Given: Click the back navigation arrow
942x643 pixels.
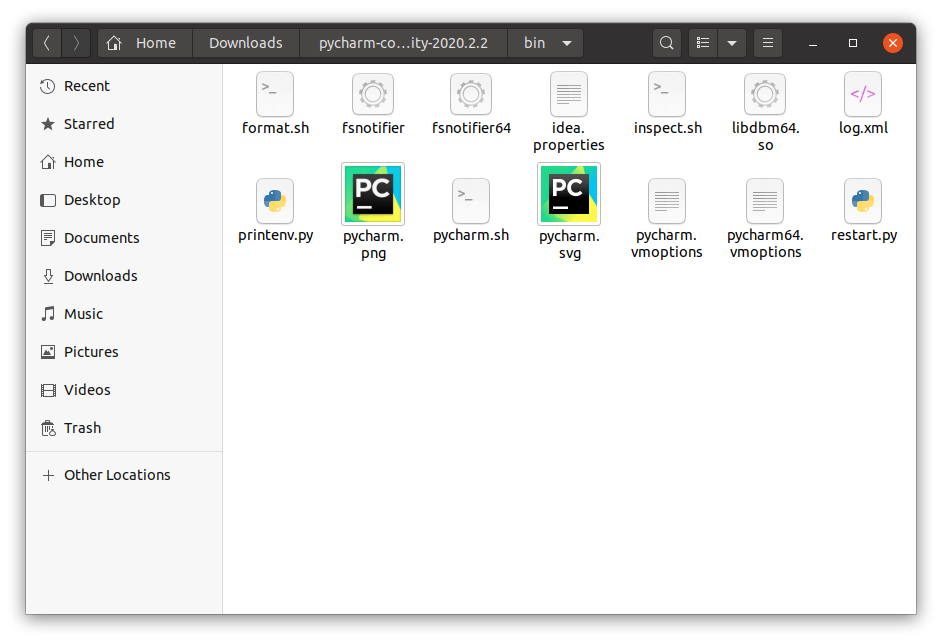Looking at the screenshot, I should 47,43.
